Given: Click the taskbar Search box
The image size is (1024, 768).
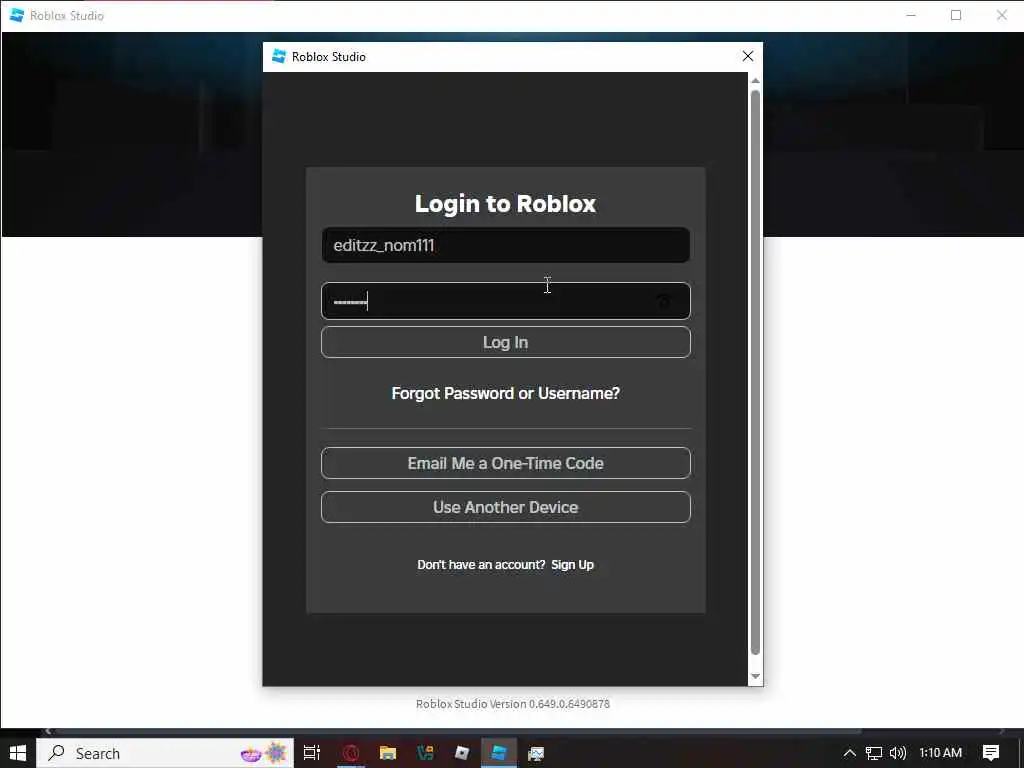Looking at the screenshot, I should click(165, 753).
